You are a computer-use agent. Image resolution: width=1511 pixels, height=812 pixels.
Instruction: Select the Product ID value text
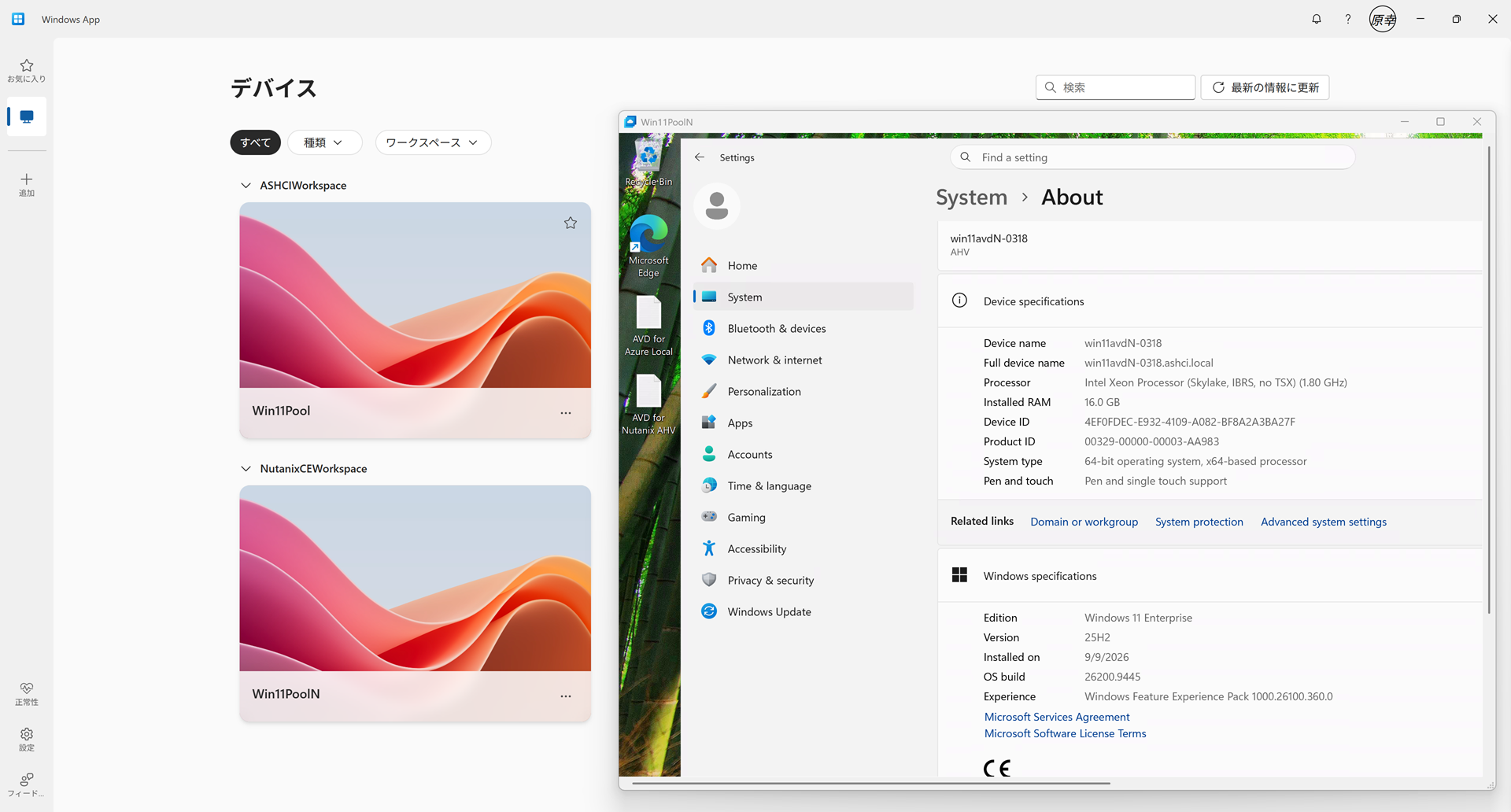coord(1151,441)
